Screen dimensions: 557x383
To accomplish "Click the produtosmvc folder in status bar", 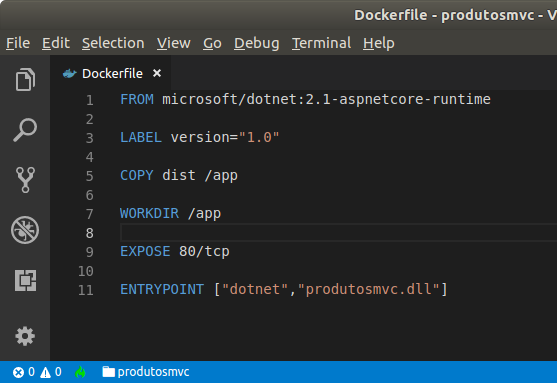I will (x=146, y=372).
